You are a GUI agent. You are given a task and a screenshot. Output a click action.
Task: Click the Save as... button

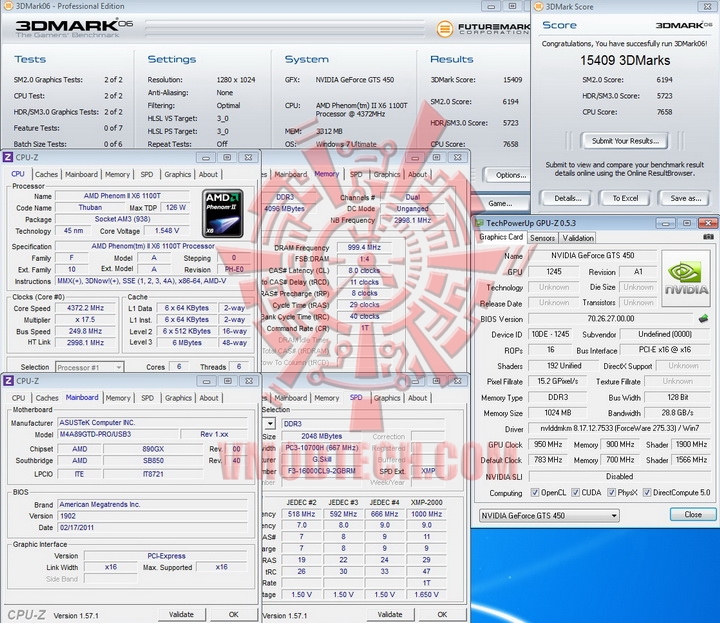tap(685, 198)
